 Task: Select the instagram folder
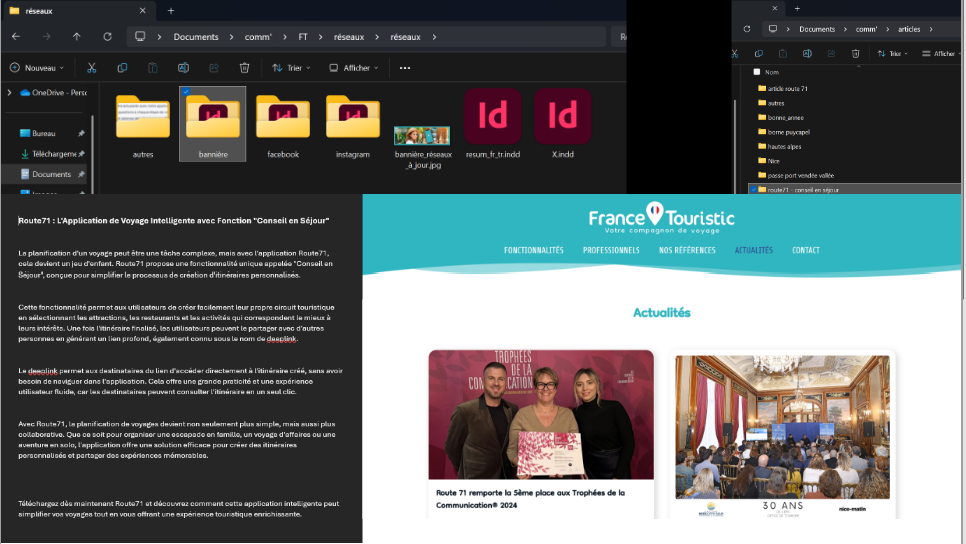coord(353,126)
